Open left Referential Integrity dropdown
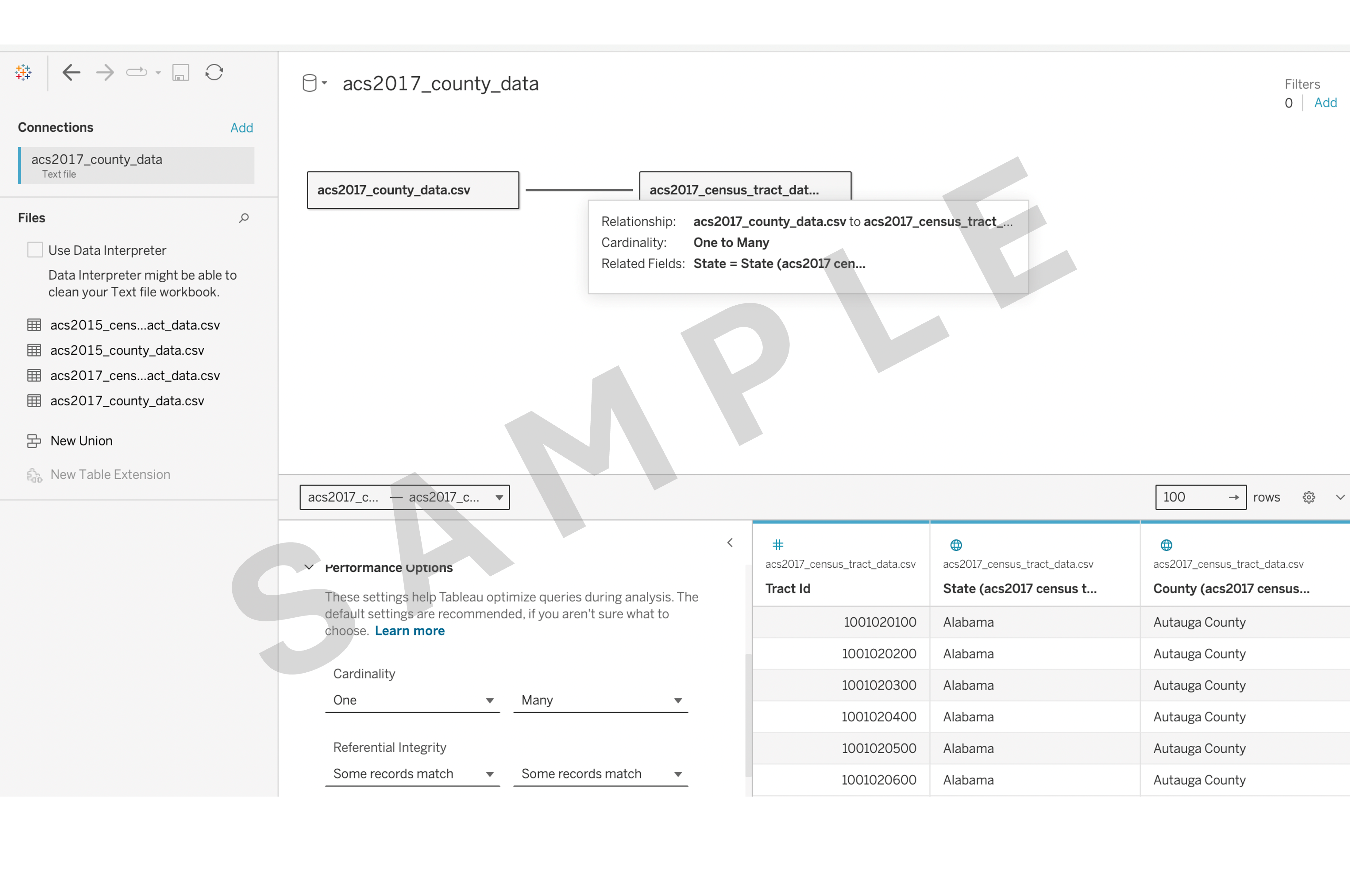The height and width of the screenshot is (896, 1350). tap(412, 774)
